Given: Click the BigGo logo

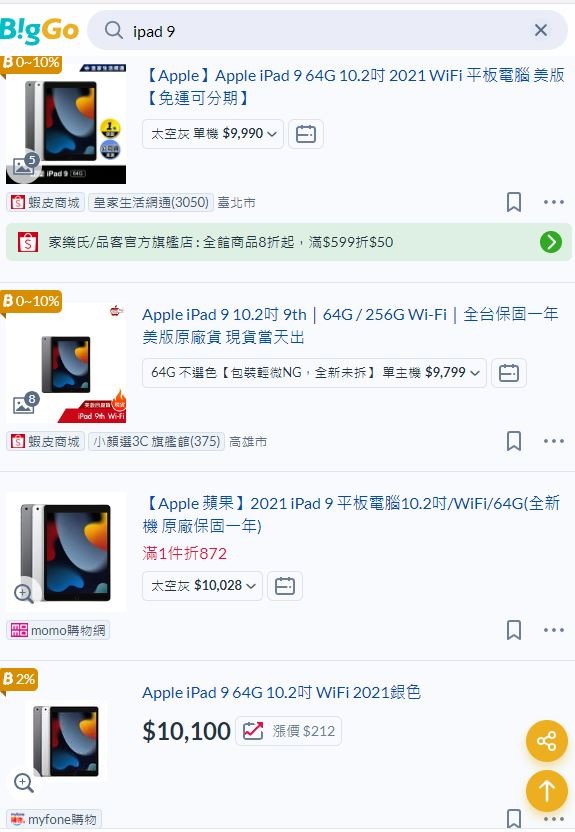Looking at the screenshot, I should (x=39, y=31).
